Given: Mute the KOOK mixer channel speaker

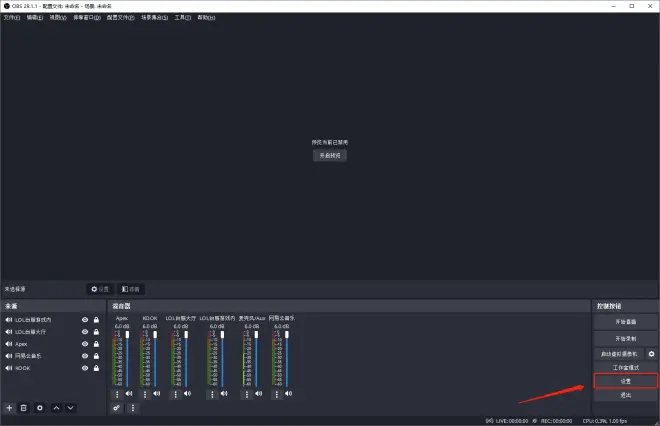Looking at the screenshot, I should 158,394.
